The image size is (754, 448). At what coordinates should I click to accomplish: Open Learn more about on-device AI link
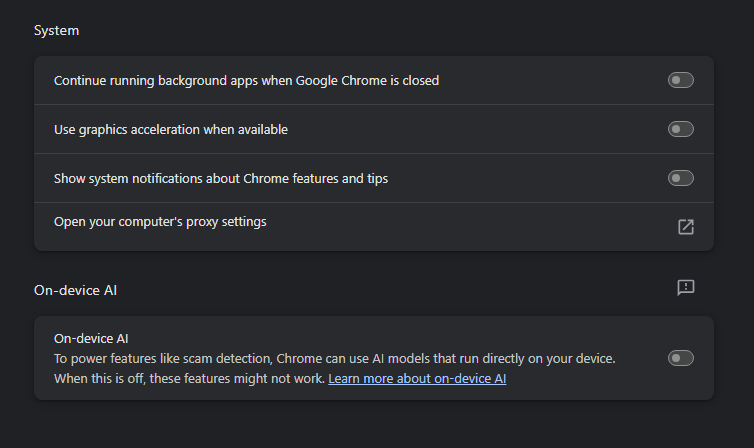(417, 379)
